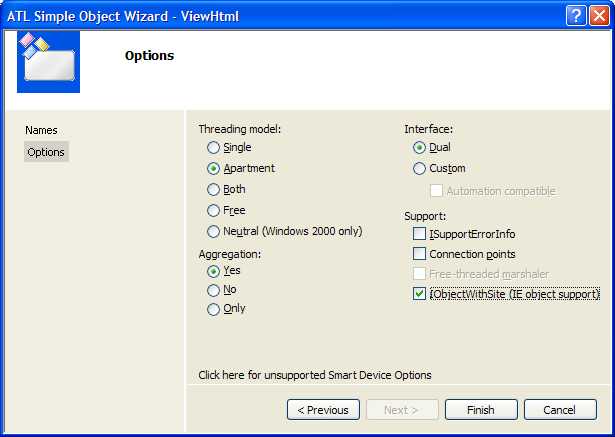
Task: Click Finish to complete the wizard
Action: [x=481, y=410]
